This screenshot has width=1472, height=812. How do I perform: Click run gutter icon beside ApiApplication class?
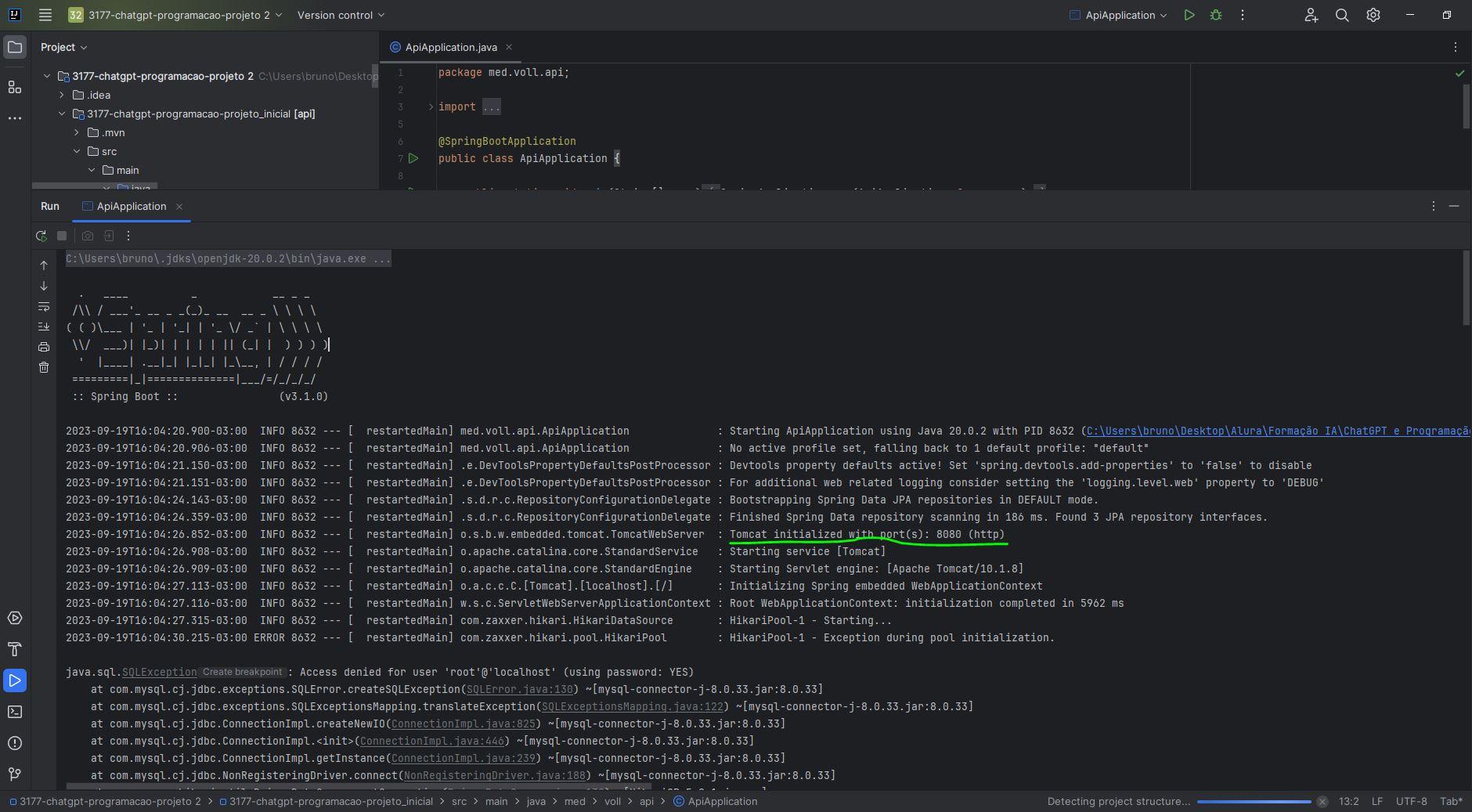413,158
